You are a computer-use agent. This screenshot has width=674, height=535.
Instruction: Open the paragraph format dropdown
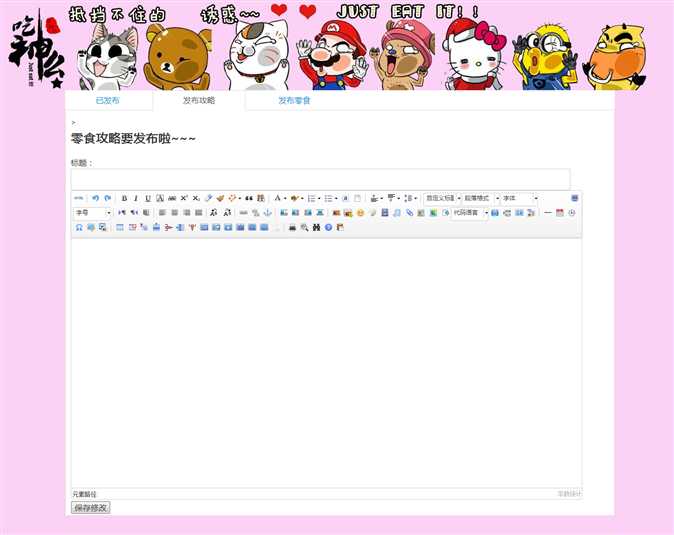pyautogui.click(x=481, y=198)
